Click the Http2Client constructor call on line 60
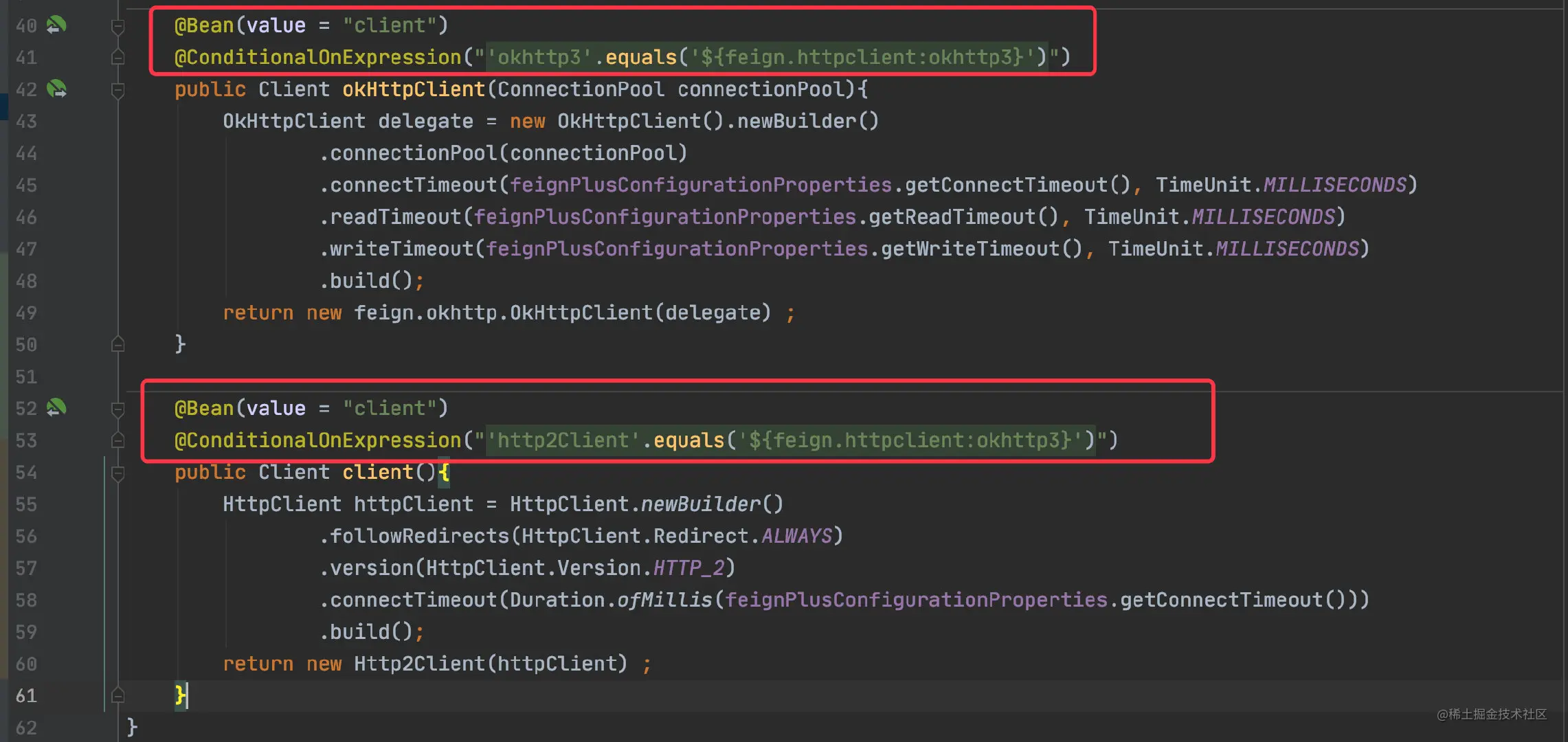This screenshot has height=742, width=1568. [x=420, y=664]
